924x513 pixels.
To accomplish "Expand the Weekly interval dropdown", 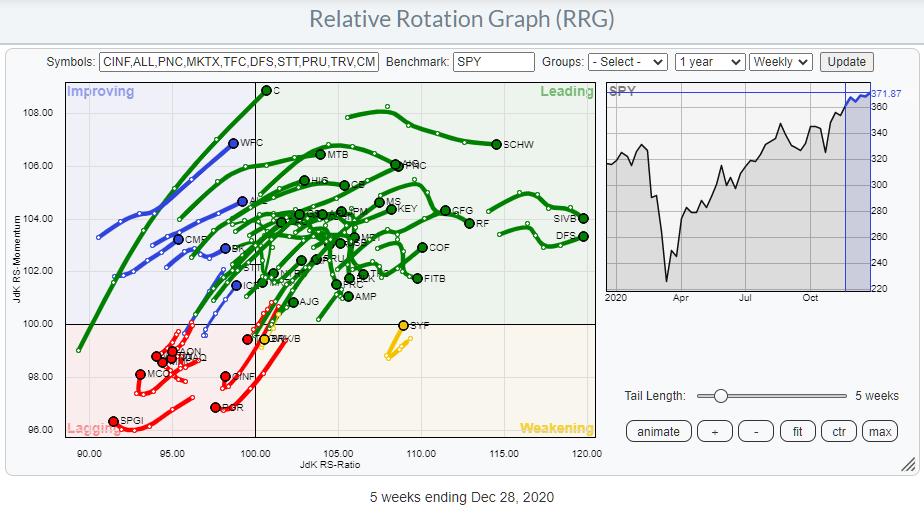I will (781, 62).
